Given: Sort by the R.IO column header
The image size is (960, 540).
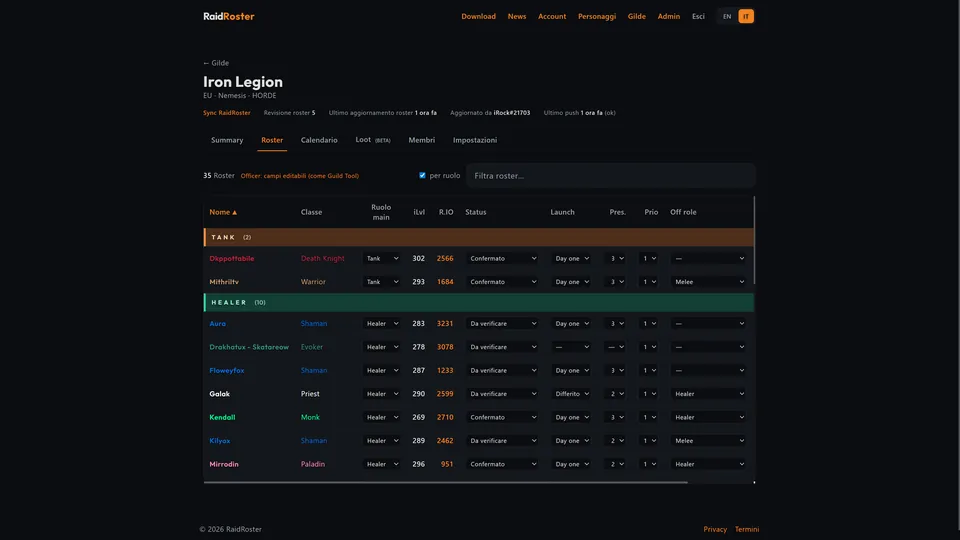Looking at the screenshot, I should tap(446, 212).
